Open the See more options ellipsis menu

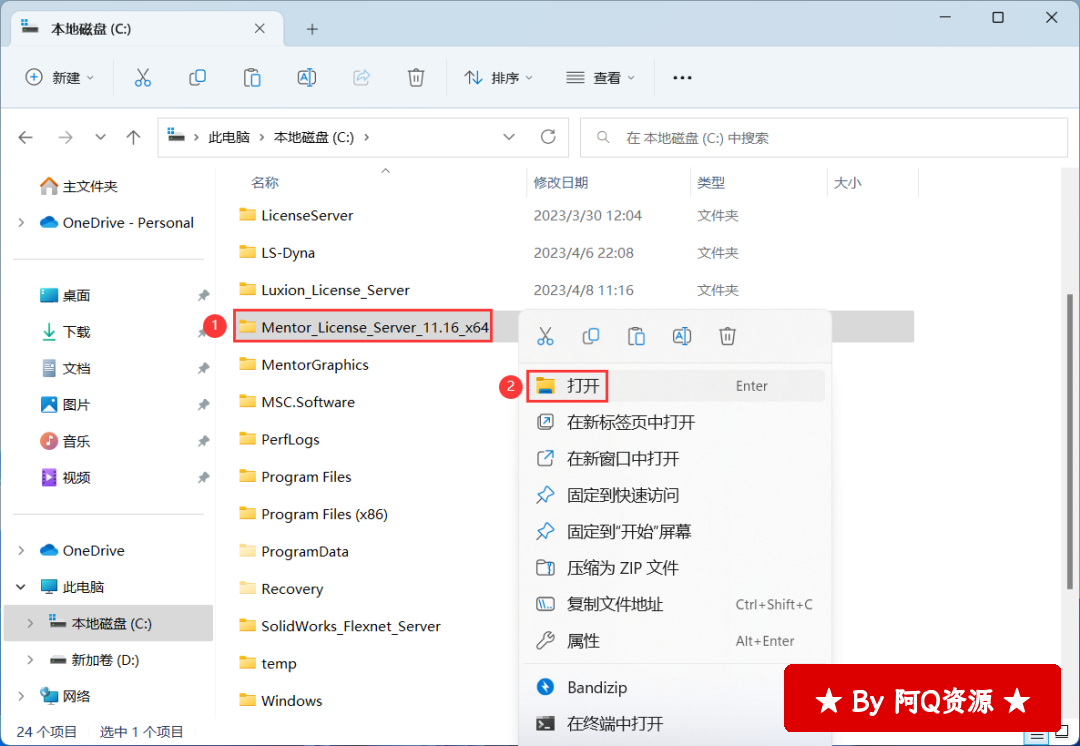tap(682, 78)
